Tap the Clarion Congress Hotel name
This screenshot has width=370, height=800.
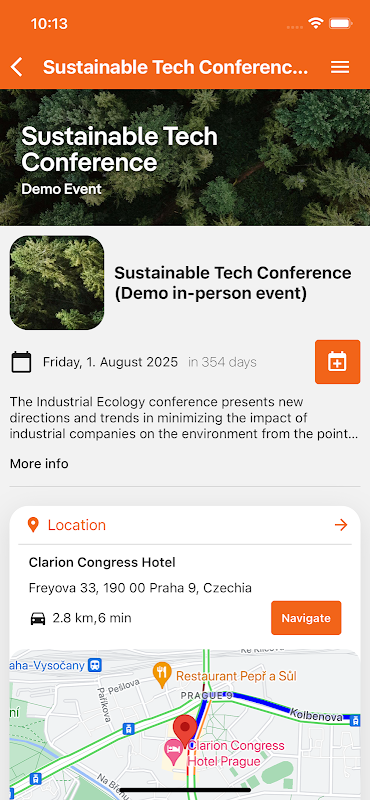(x=102, y=563)
